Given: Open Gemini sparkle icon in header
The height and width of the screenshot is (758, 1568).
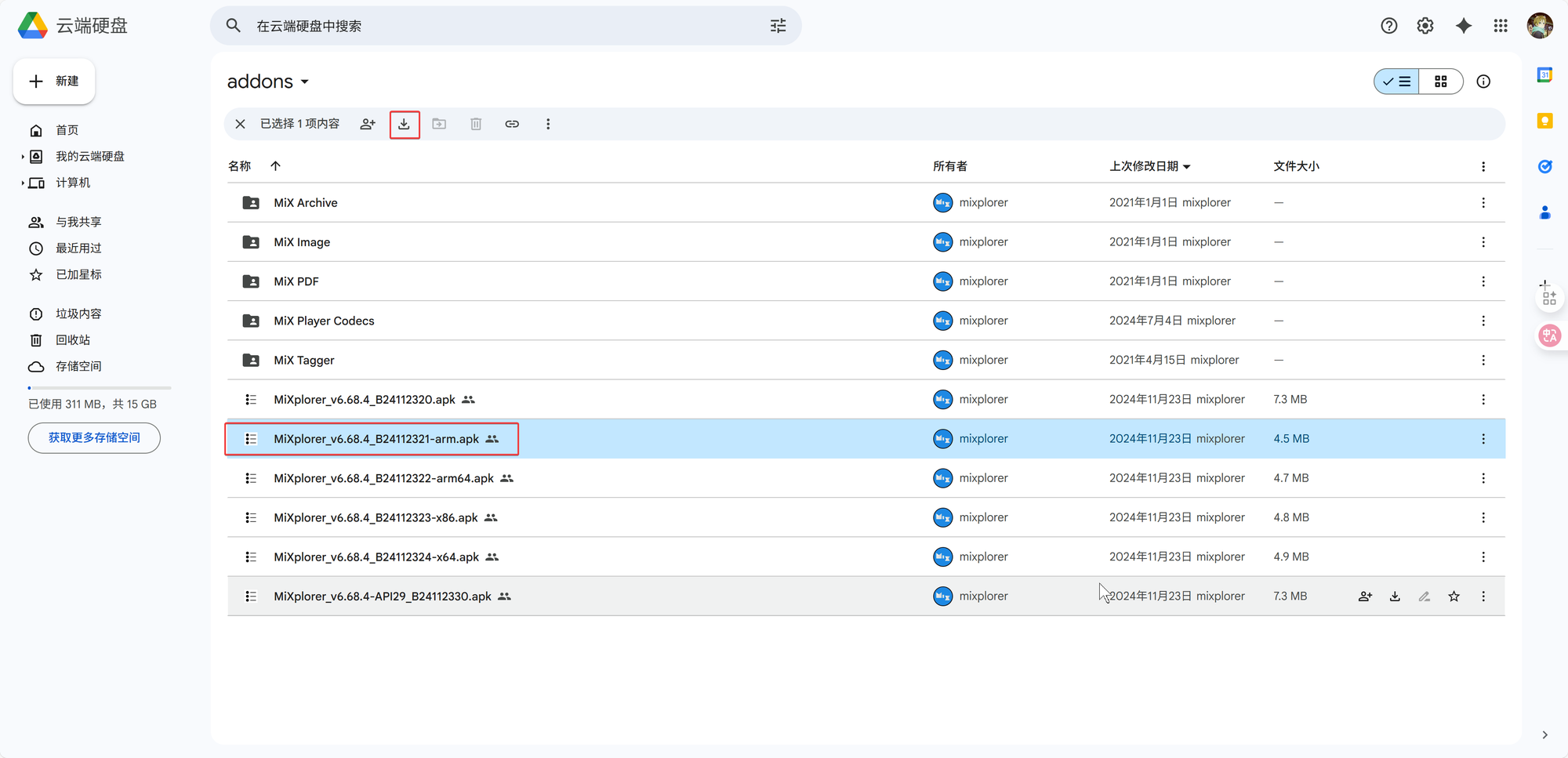Looking at the screenshot, I should (x=1463, y=26).
